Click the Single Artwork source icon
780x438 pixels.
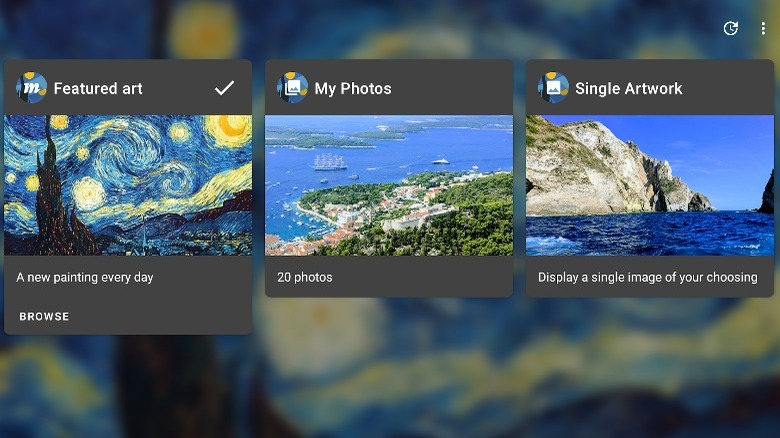553,88
